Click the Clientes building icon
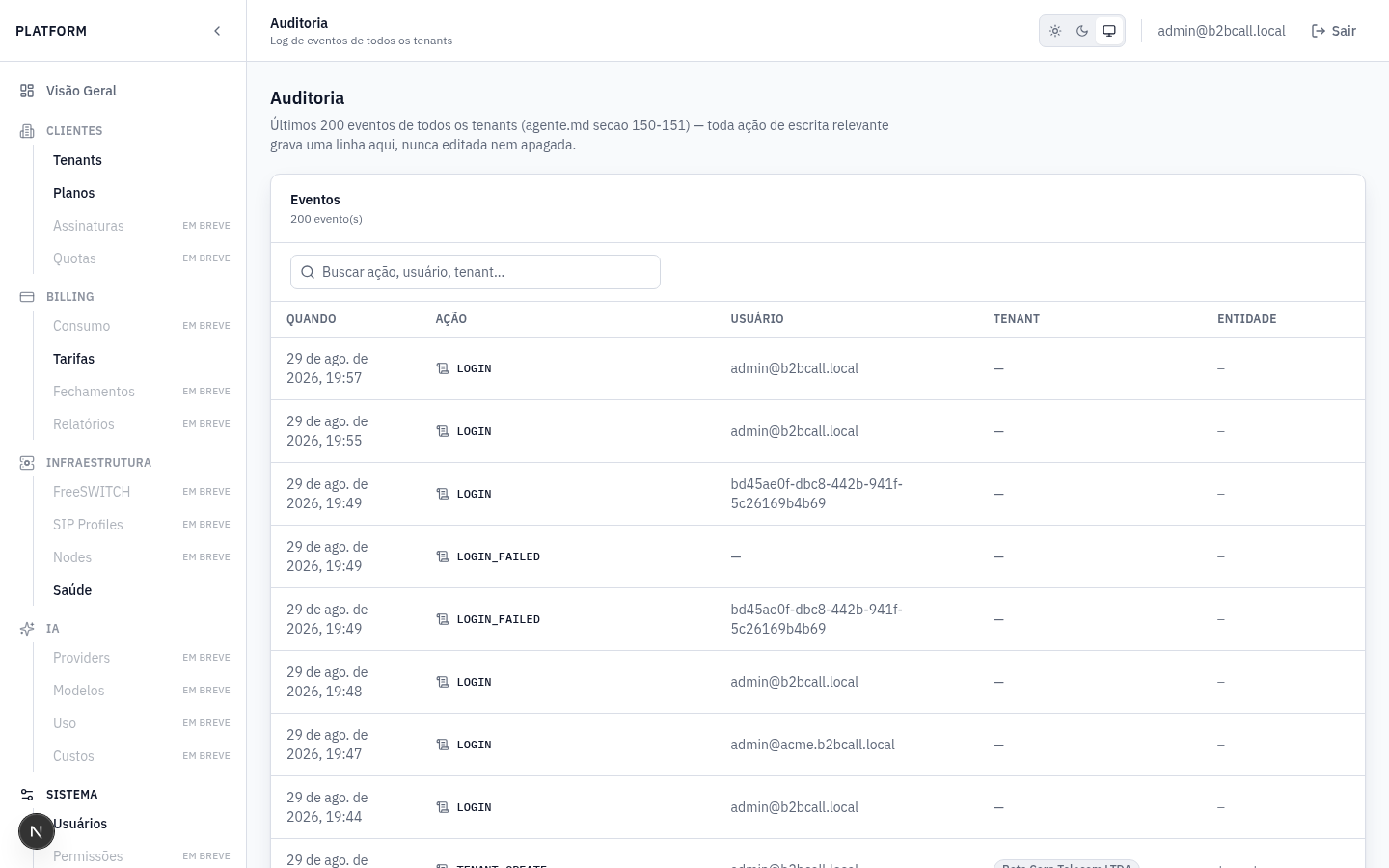Viewport: 1389px width, 868px height. [27, 131]
